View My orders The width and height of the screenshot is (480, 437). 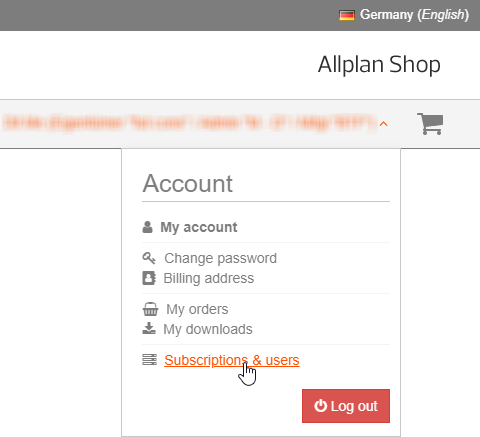pos(197,309)
